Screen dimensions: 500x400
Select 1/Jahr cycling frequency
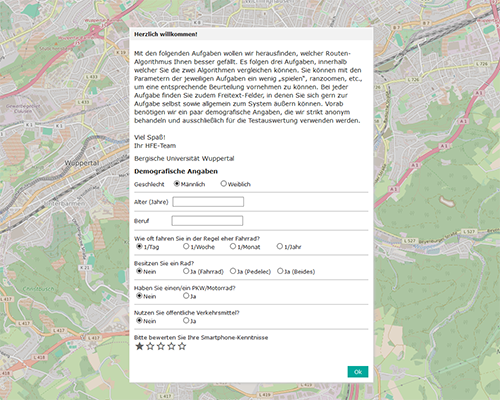click(280, 246)
